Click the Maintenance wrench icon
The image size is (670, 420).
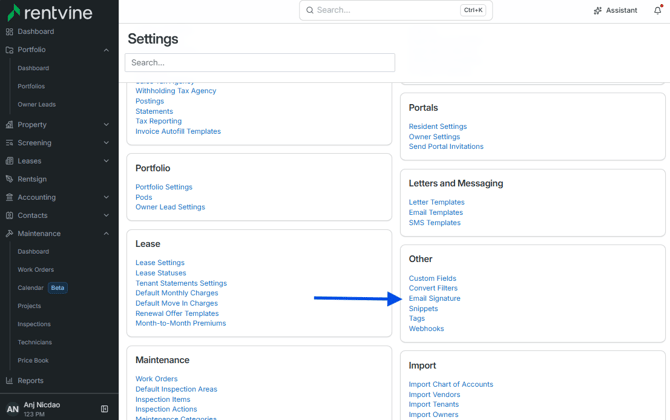coord(9,234)
